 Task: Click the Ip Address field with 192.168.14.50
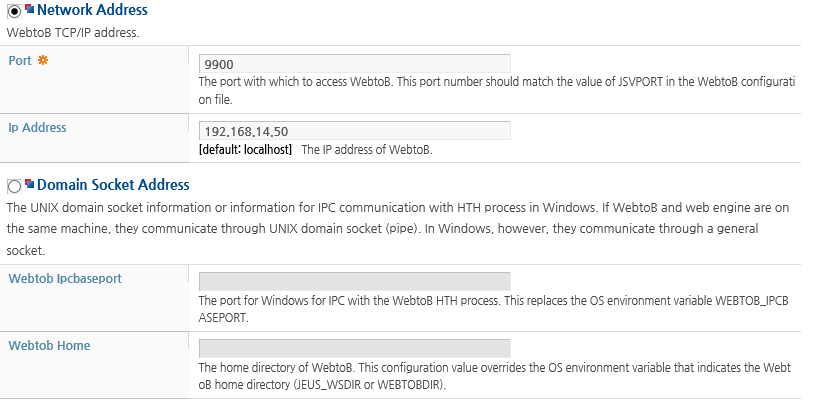point(355,131)
